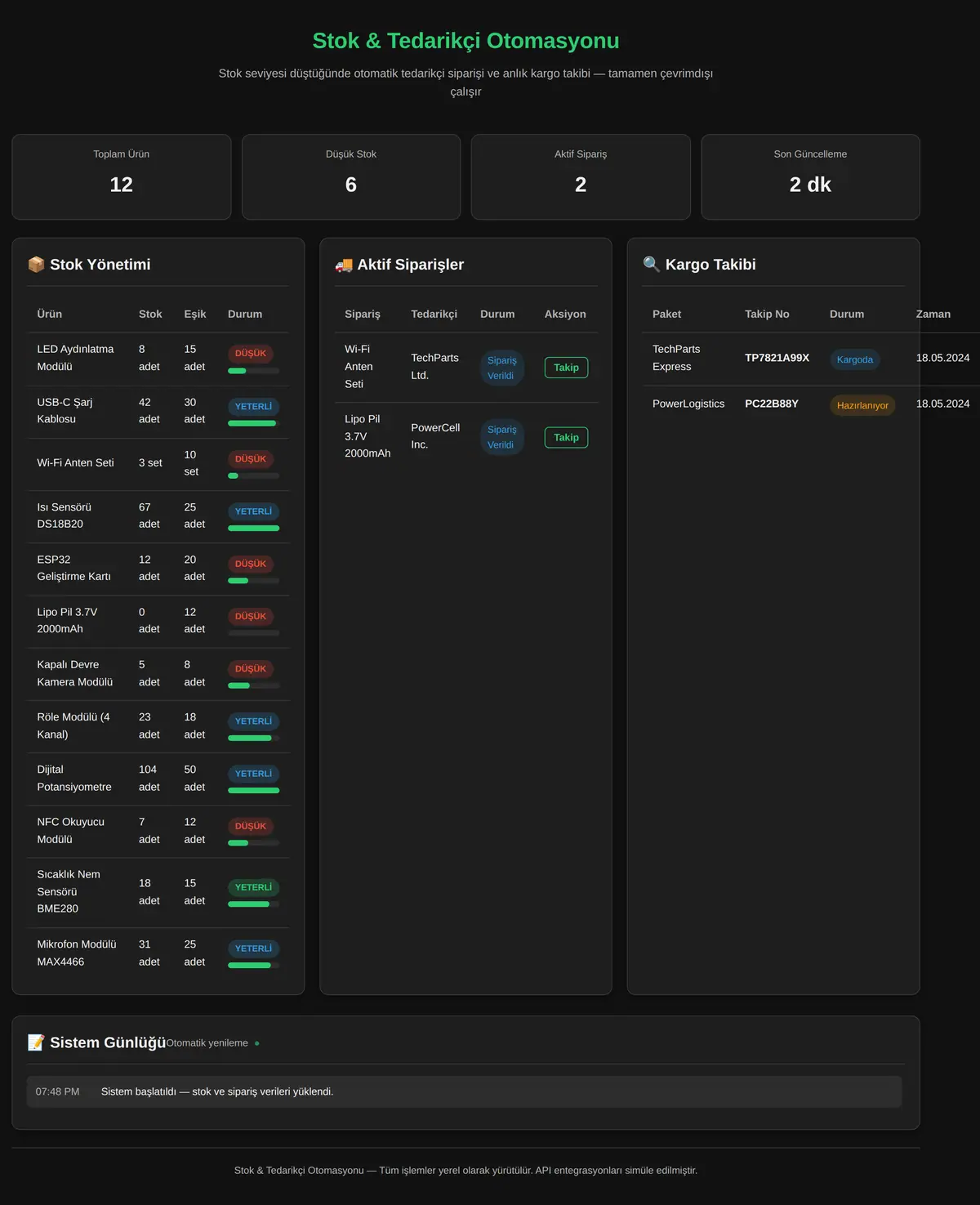Track the Wi-Fi Anten Seti order with Takip
The image size is (980, 1205).
coord(566,368)
